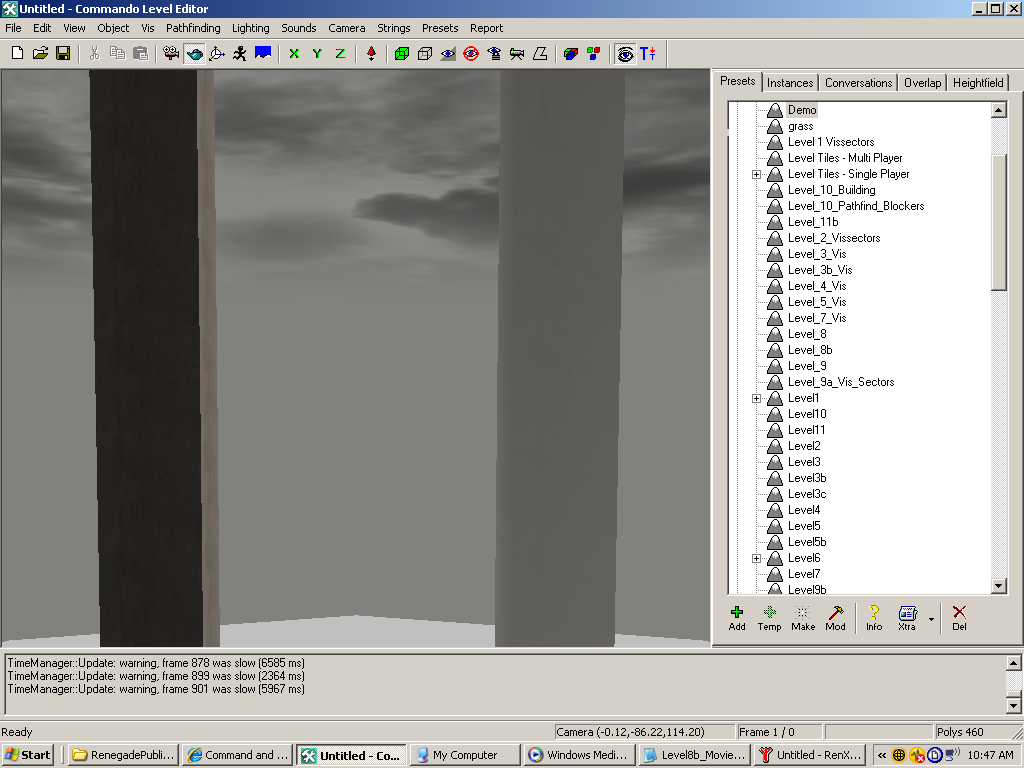Click the running man toolbar icon

pyautogui.click(x=240, y=53)
